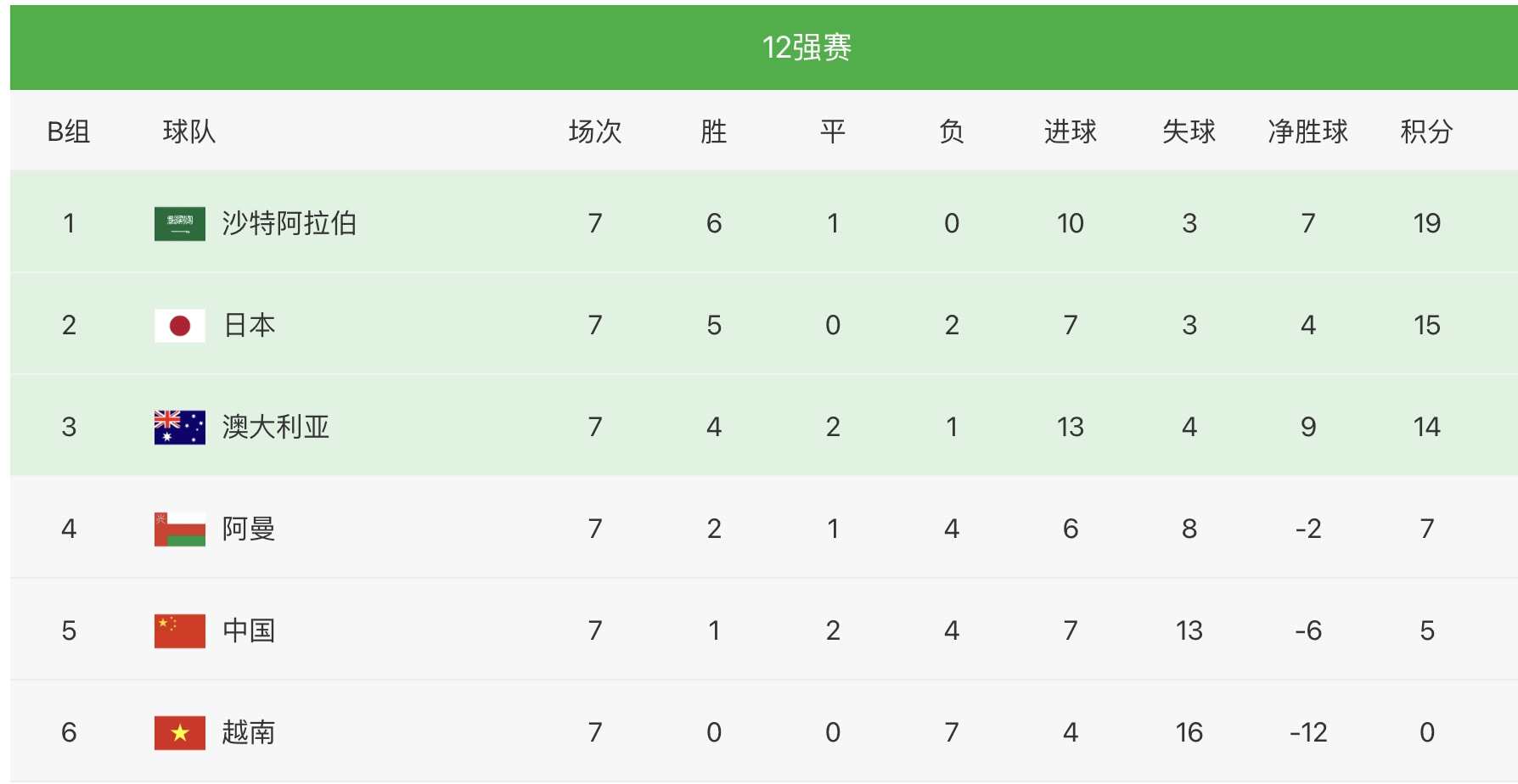Image resolution: width=1518 pixels, height=784 pixels.
Task: Click the 进球 column header
Action: (1070, 132)
